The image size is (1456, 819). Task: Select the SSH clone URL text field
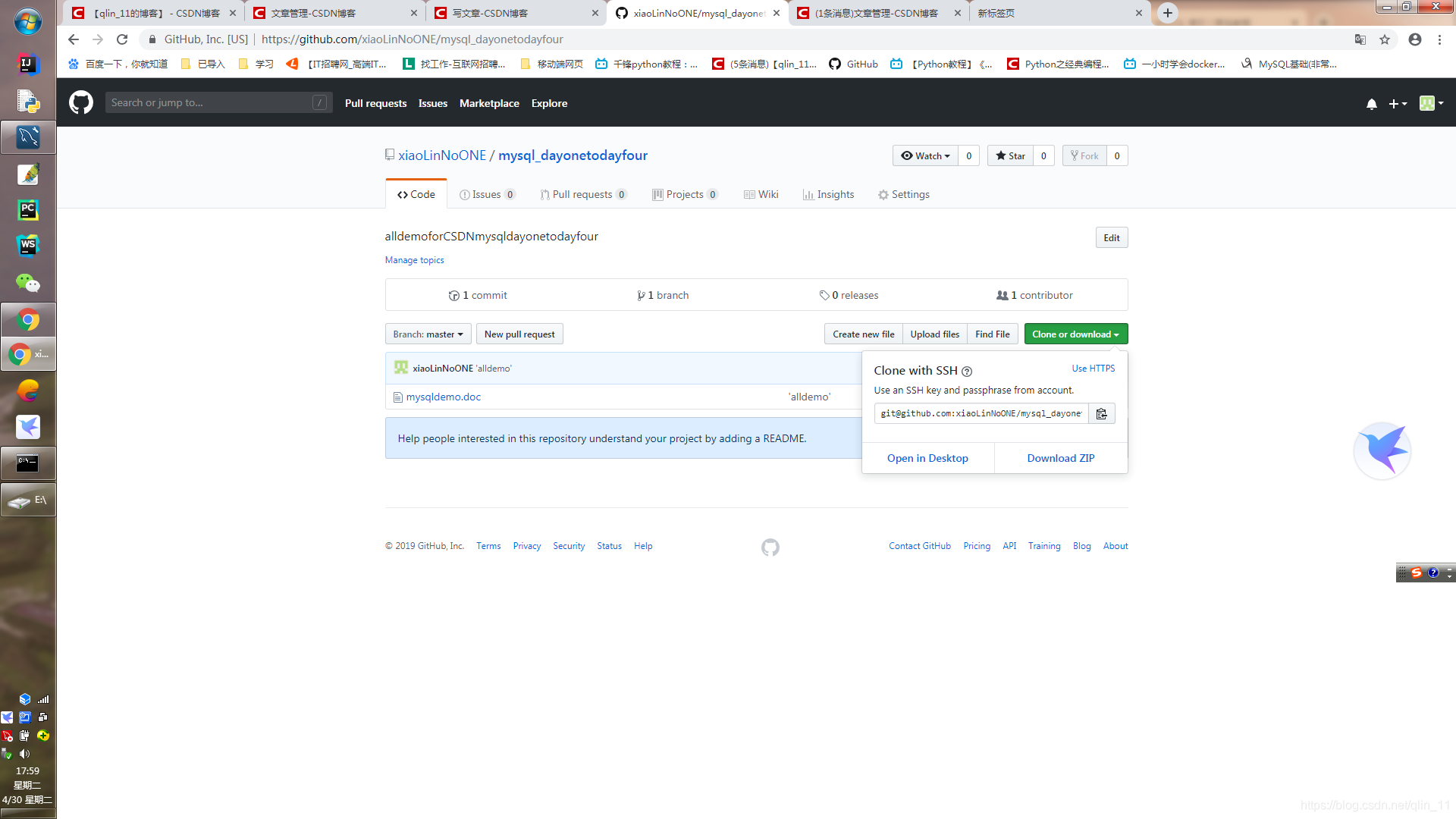981,413
